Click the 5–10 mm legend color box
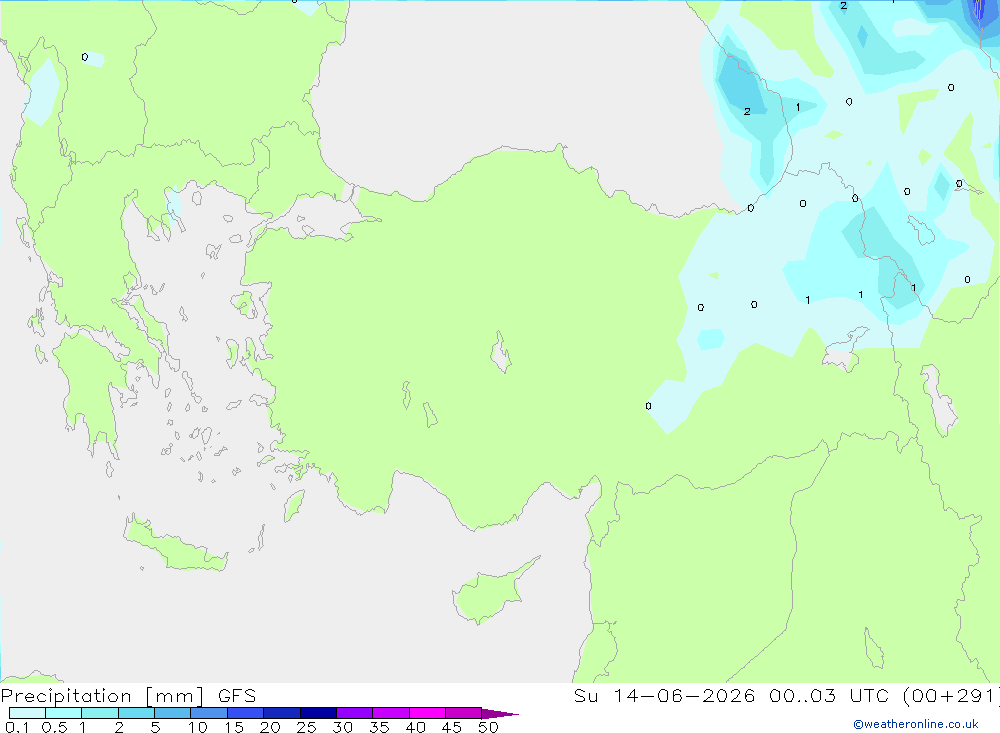This screenshot has height=733, width=1000. tap(173, 713)
